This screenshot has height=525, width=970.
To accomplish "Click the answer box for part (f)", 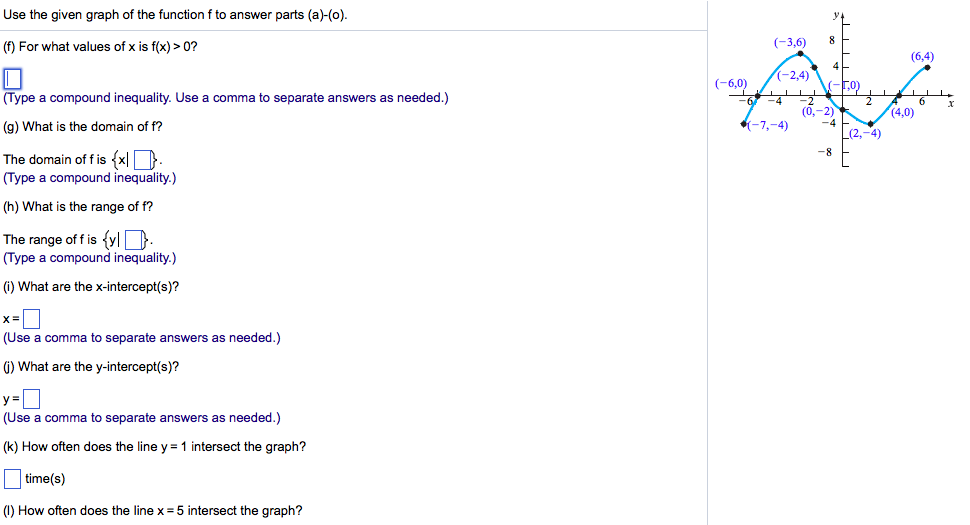I will click(x=12, y=78).
